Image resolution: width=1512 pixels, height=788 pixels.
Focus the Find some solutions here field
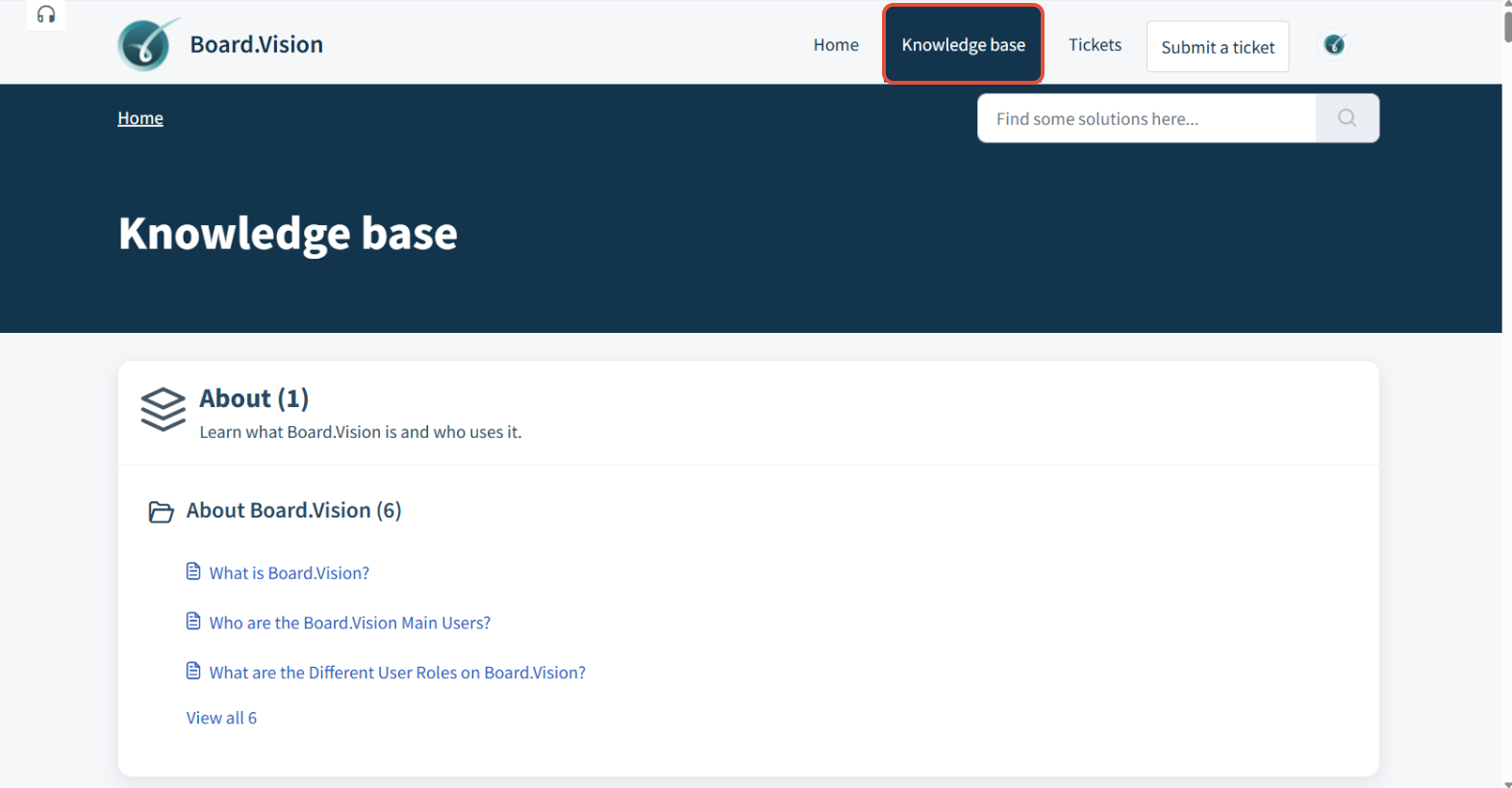click(x=1147, y=118)
